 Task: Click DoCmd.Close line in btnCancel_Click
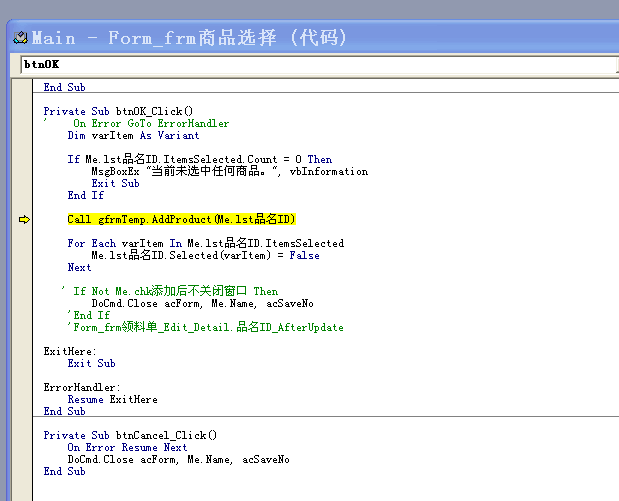coord(178,460)
